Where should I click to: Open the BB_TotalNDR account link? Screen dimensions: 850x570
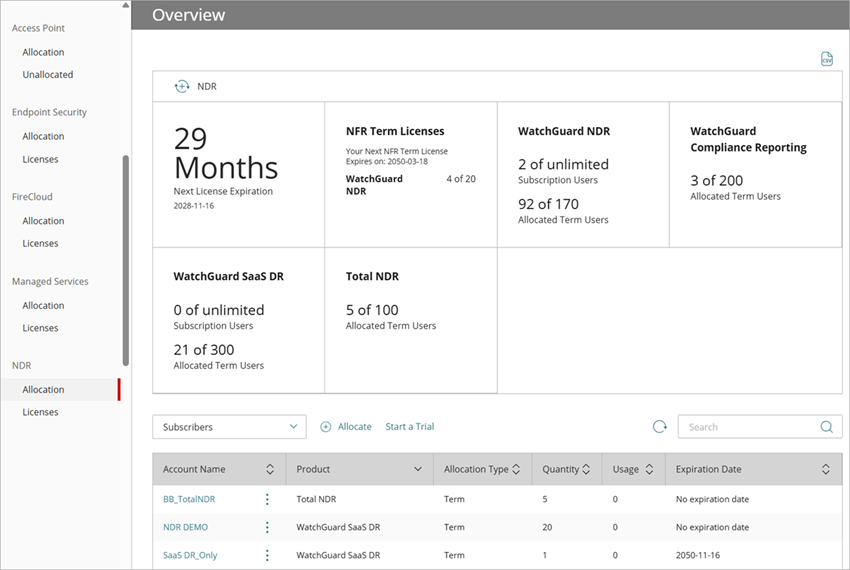click(x=189, y=499)
